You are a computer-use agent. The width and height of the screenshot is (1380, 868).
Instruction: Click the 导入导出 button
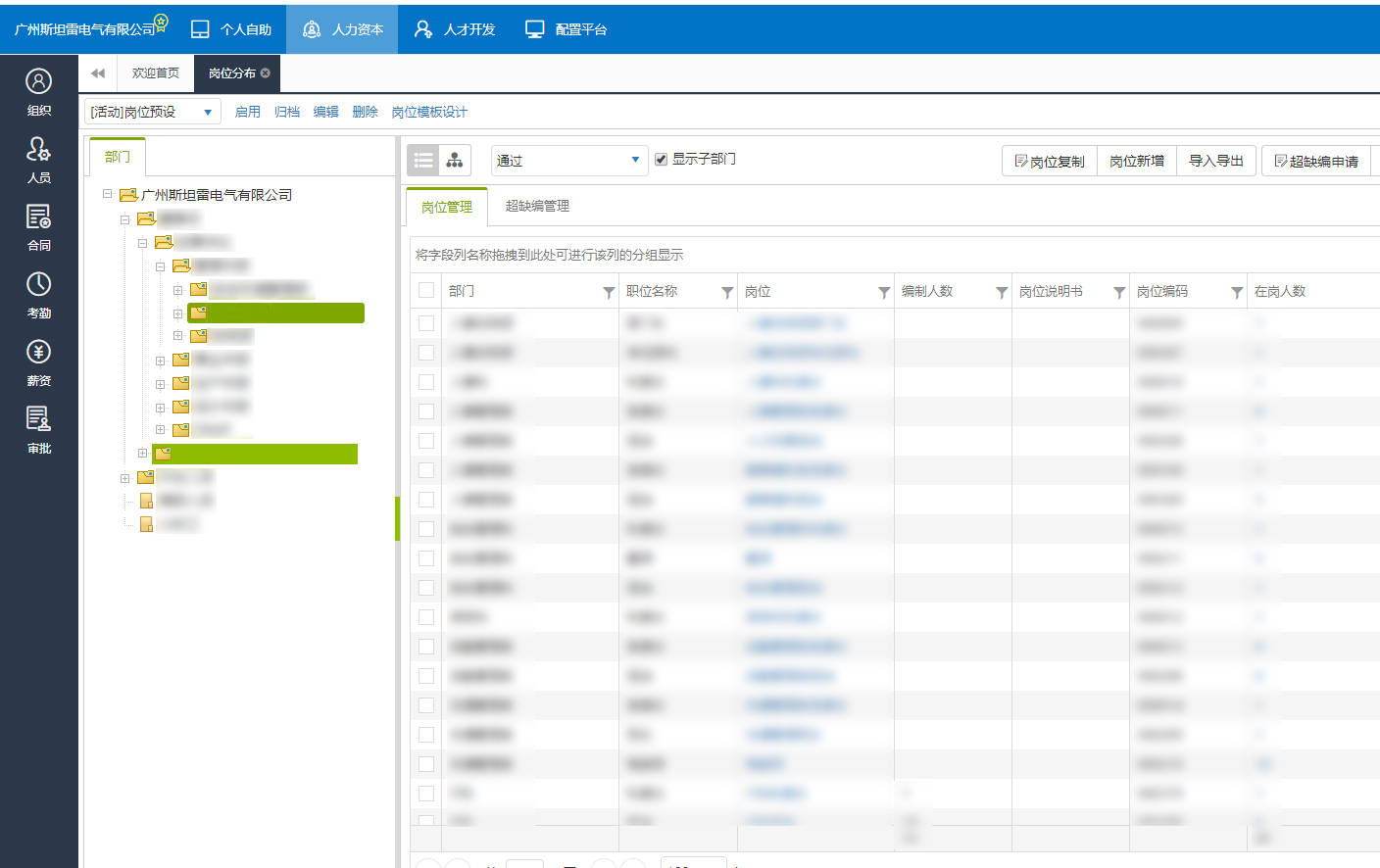[x=1216, y=161]
